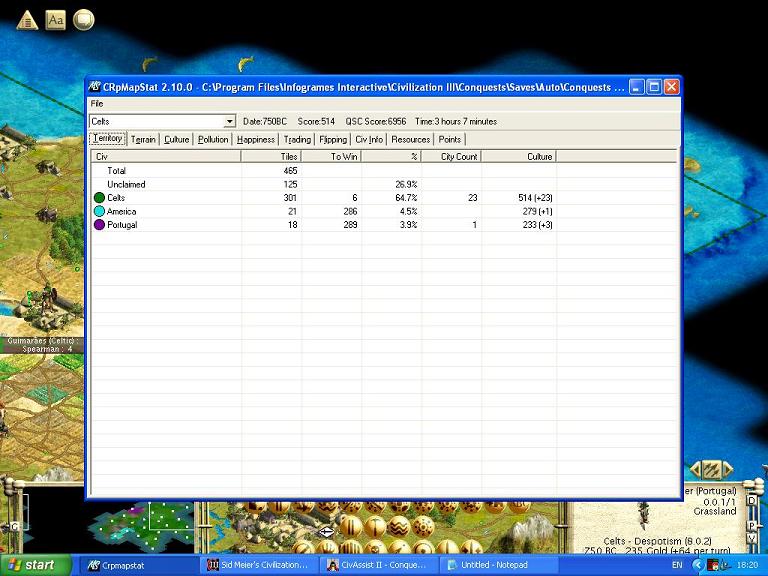
Task: Switch to the Terrain tab
Action: click(x=143, y=140)
